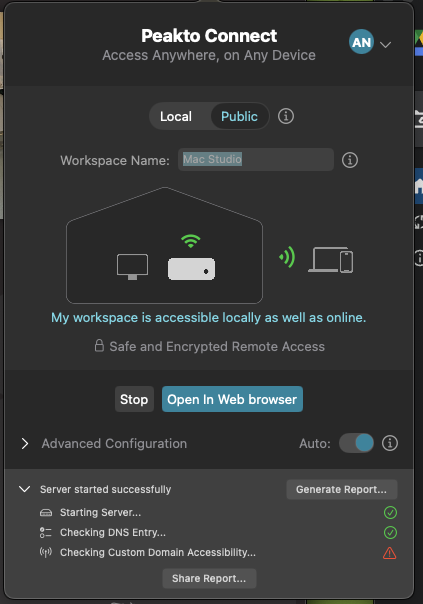
Task: Open info icon beside Local/Public selector
Action: [x=286, y=116]
